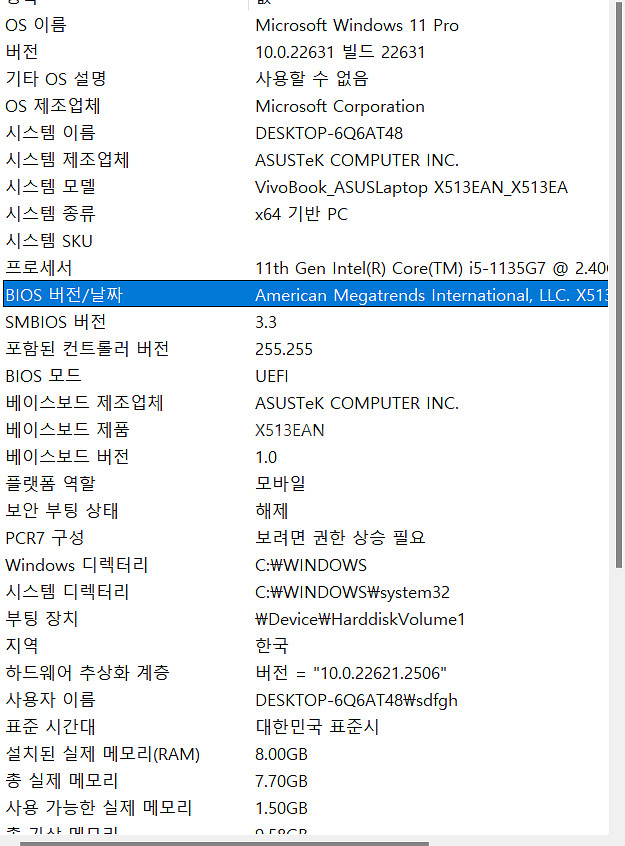Select the '프로세서' row label
Viewport: 625px width, 846px height.
(38, 268)
